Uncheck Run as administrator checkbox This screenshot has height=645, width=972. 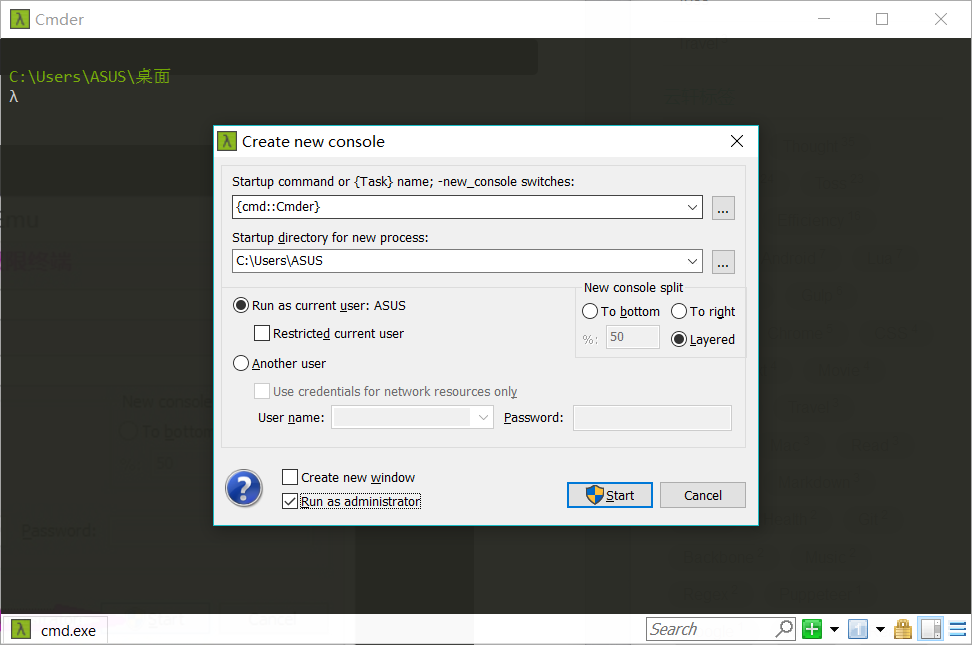click(290, 501)
